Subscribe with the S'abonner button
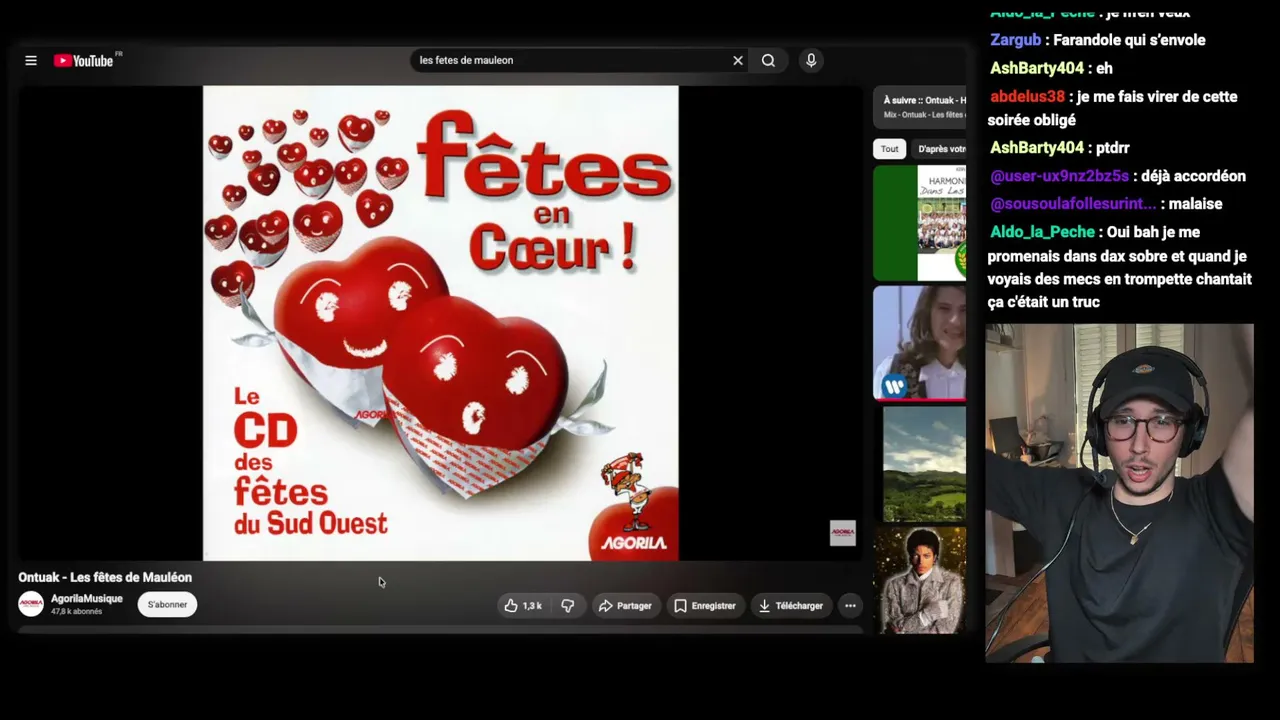The image size is (1280, 720). click(167, 604)
